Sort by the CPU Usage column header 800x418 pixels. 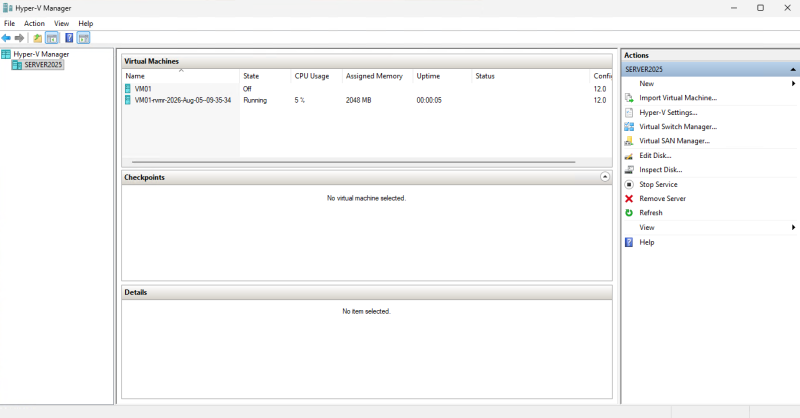(316, 76)
